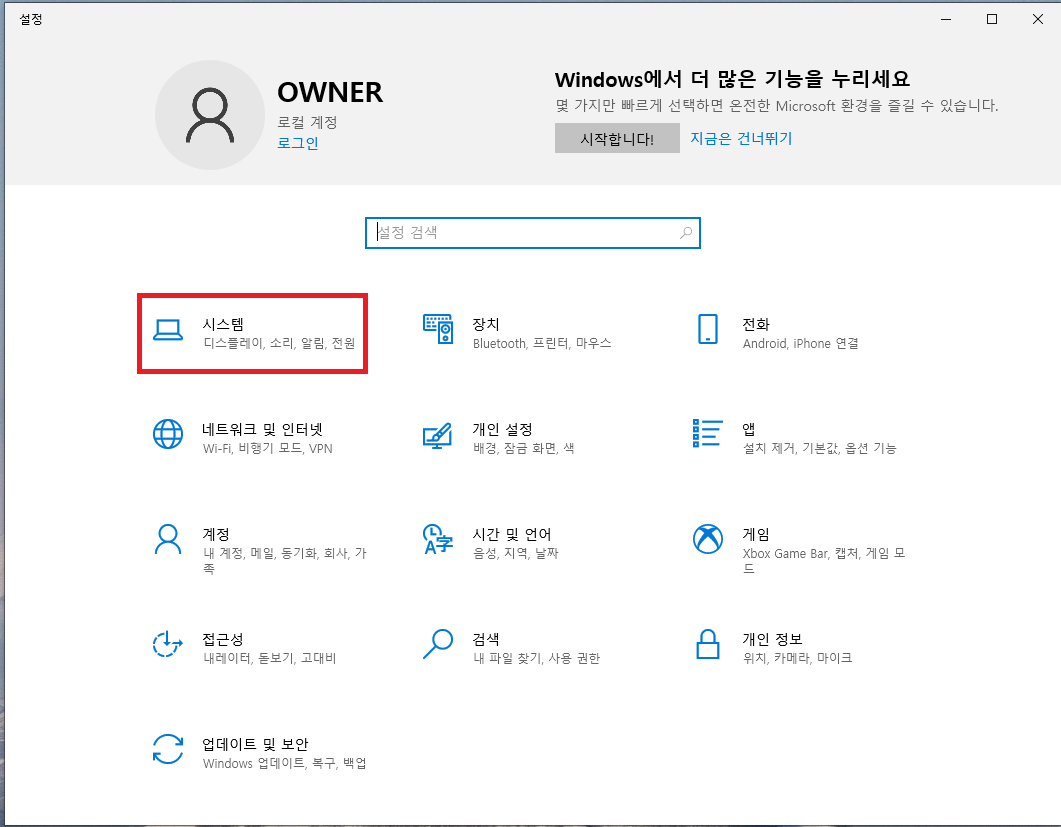This screenshot has width=1061, height=827.
Task: Click the 로그인 link under OWNER
Action: point(298,143)
